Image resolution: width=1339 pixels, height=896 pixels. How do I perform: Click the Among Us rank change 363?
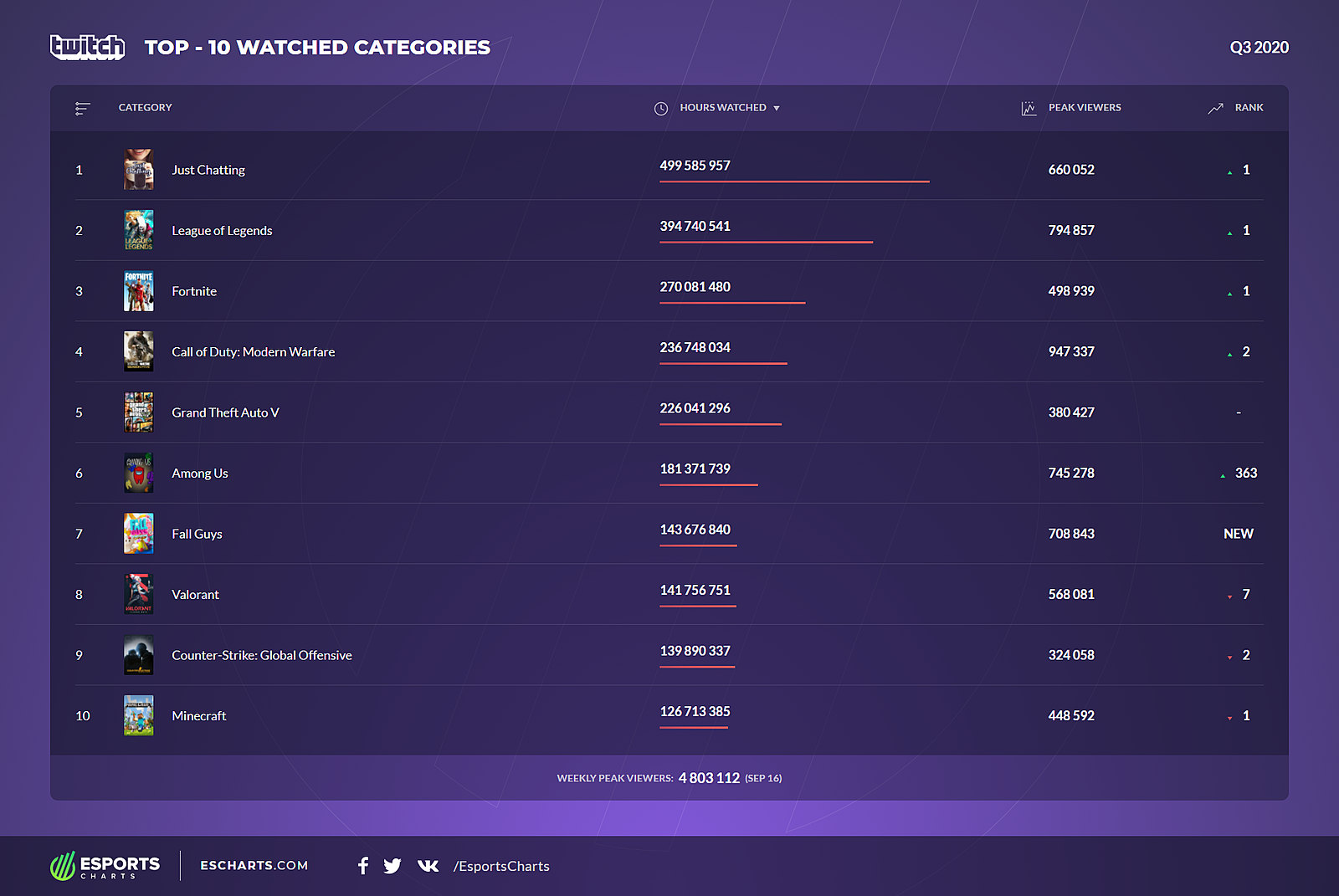click(1245, 474)
